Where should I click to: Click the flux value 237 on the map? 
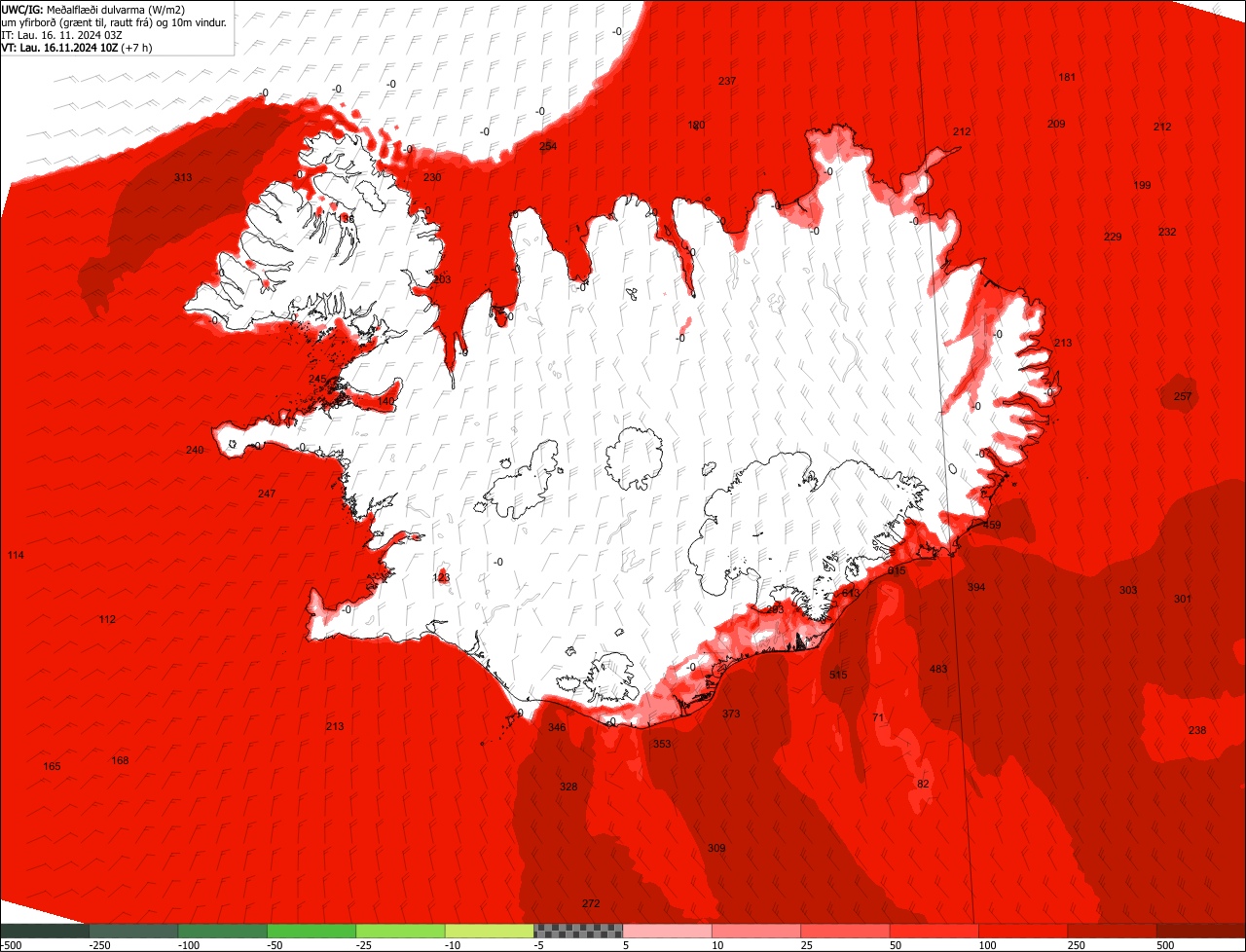(727, 81)
